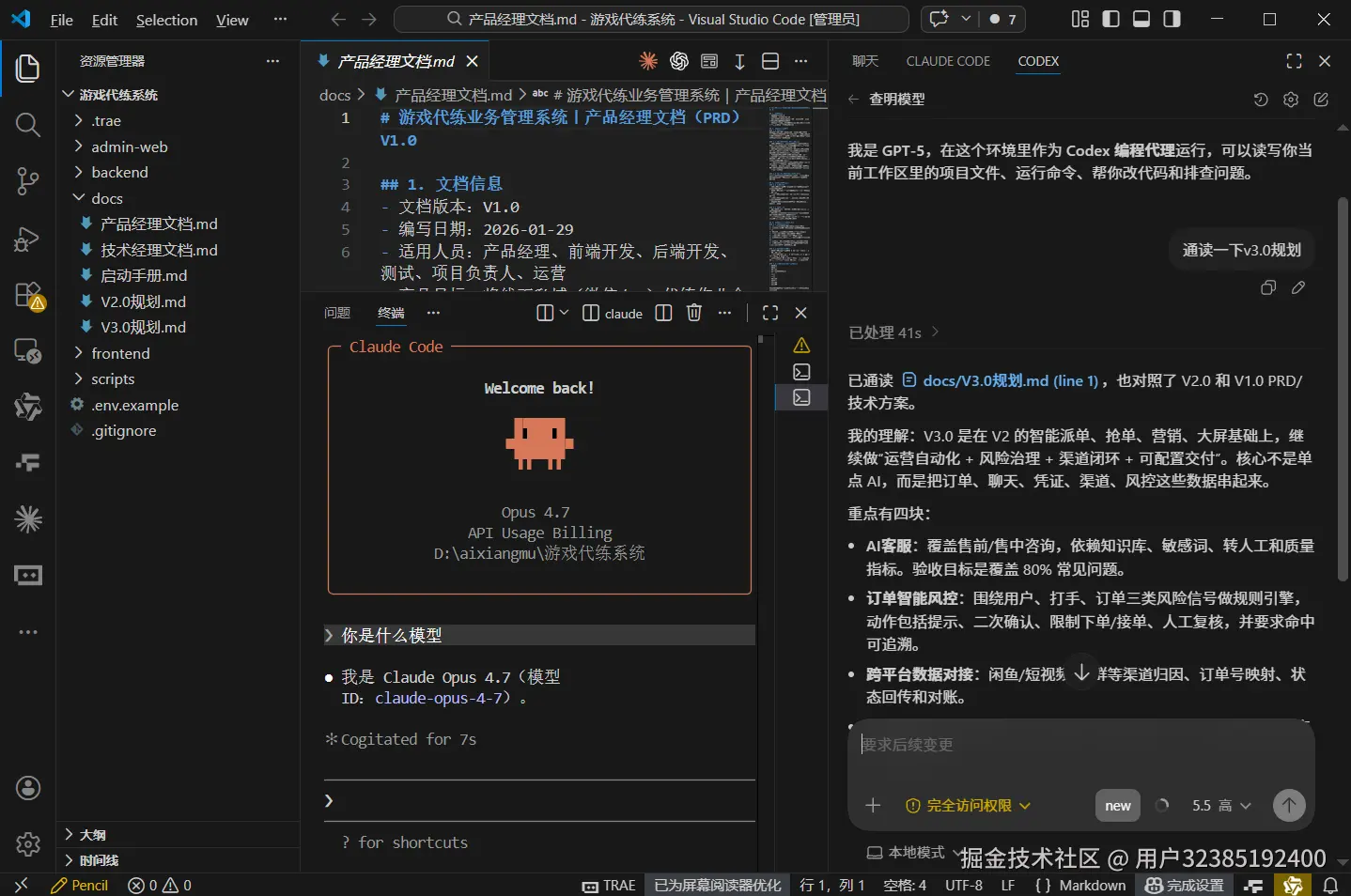Viewport: 1351px width, 896px height.
Task: Switch to the CLAUDE CODE tab
Action: tap(948, 61)
